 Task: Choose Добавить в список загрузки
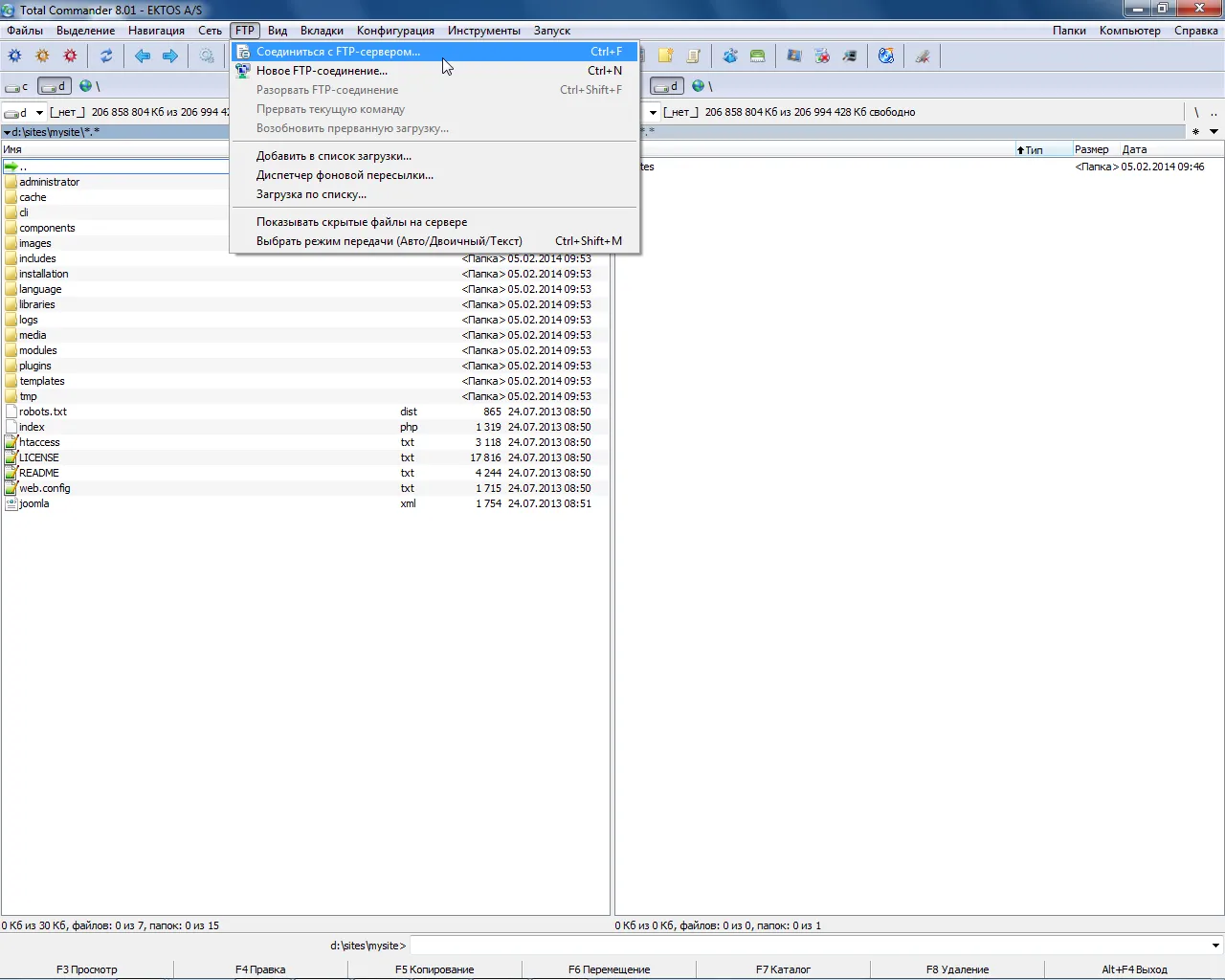[x=434, y=156]
